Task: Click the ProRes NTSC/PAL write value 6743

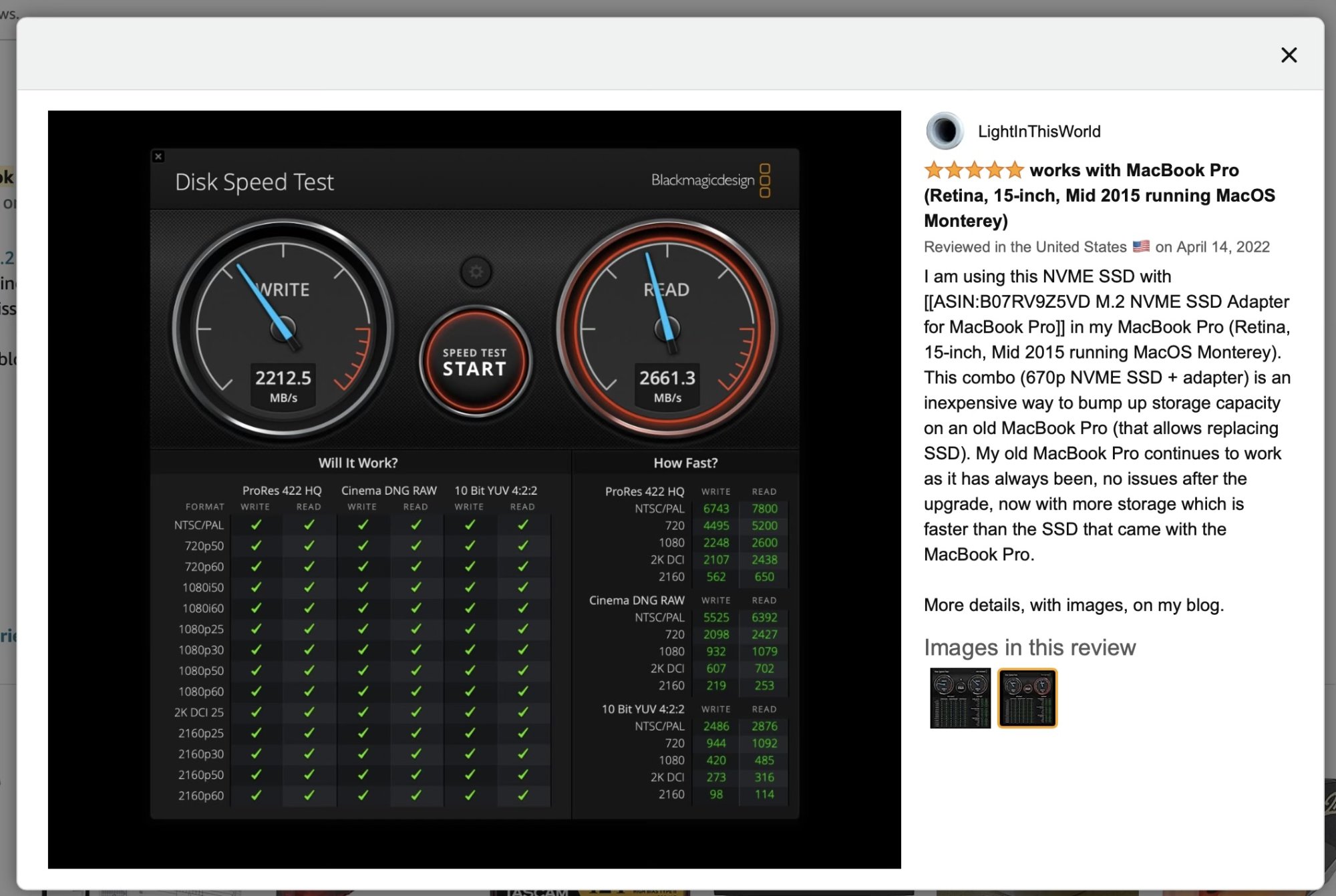Action: (715, 509)
